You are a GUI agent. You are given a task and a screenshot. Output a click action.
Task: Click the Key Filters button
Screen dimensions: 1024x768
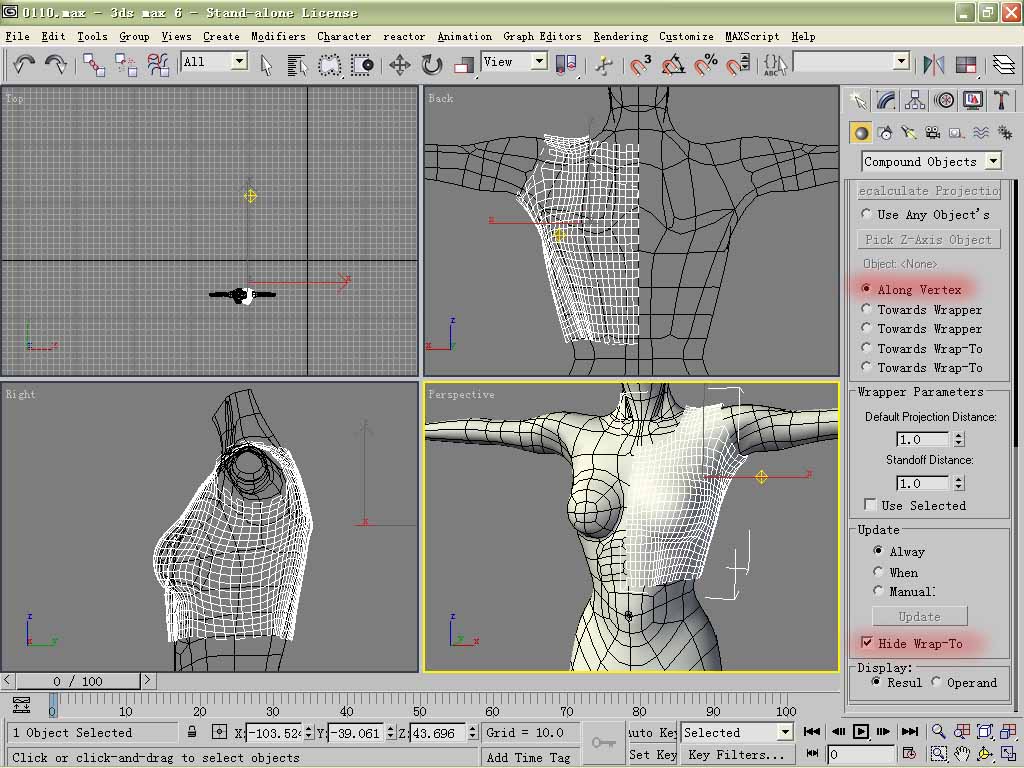(x=736, y=754)
